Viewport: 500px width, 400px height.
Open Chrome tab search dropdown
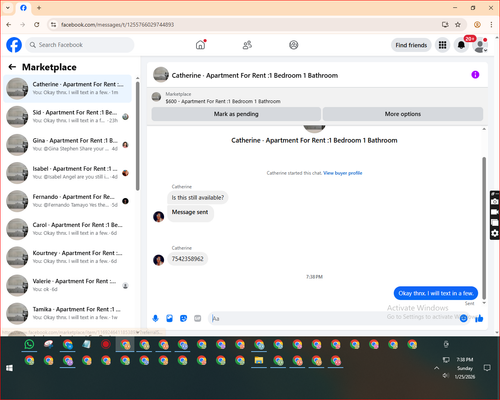click(x=8, y=8)
